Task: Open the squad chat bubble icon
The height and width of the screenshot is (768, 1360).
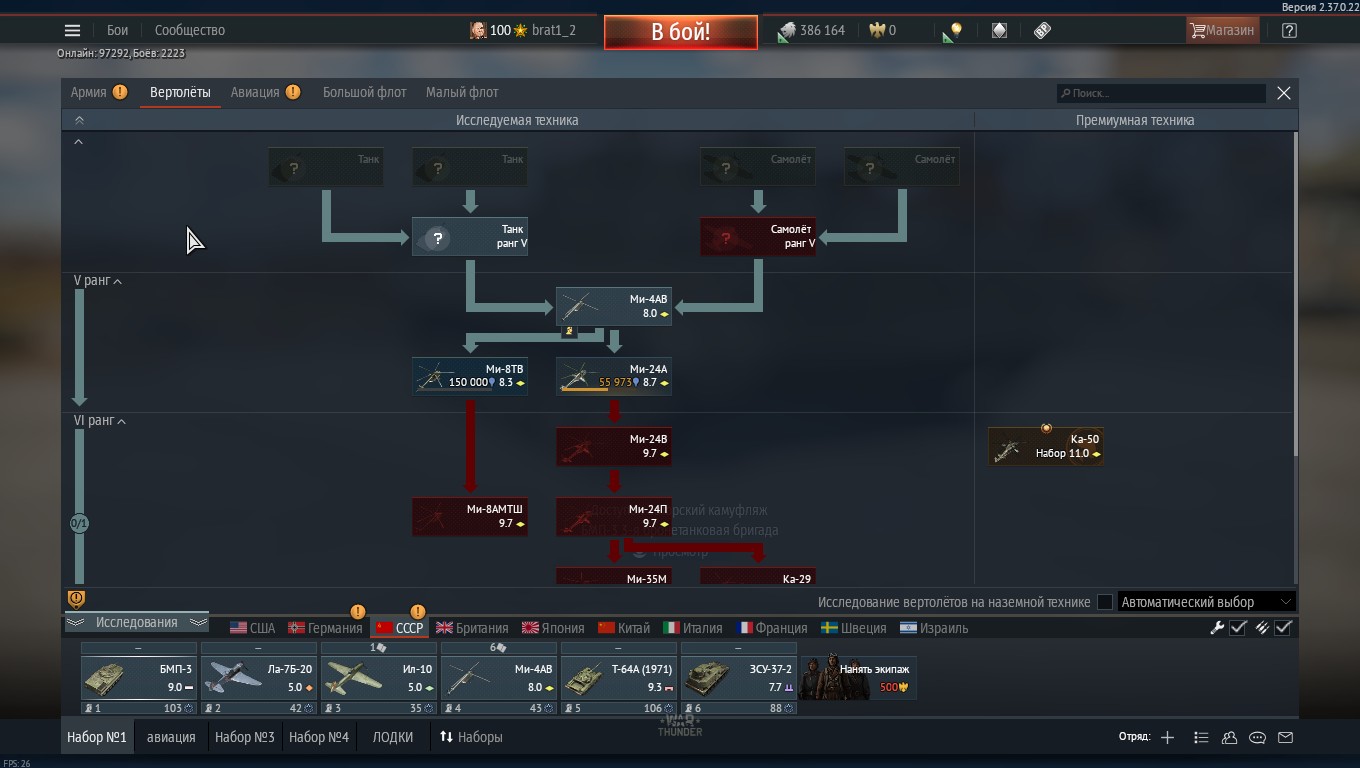Action: coord(1257,738)
